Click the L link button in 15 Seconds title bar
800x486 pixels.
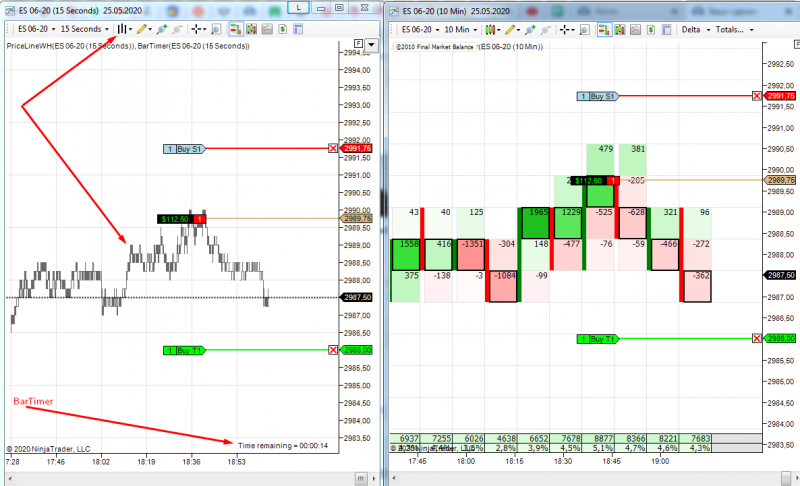pyautogui.click(x=298, y=7)
